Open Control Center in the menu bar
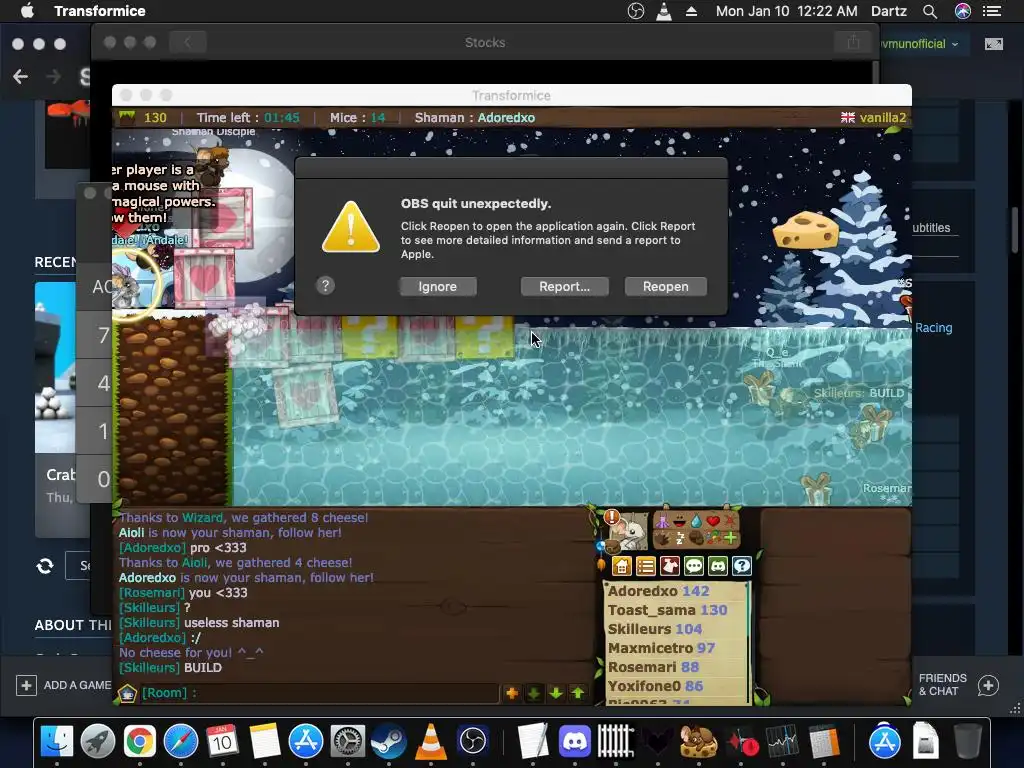 992,11
